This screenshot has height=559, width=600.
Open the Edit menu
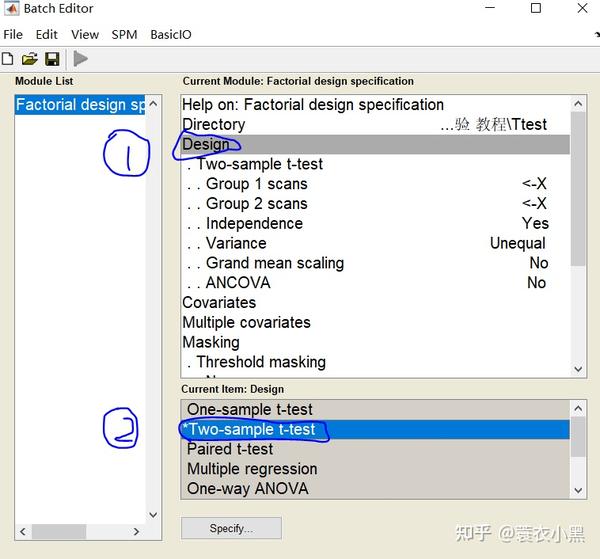[46, 34]
